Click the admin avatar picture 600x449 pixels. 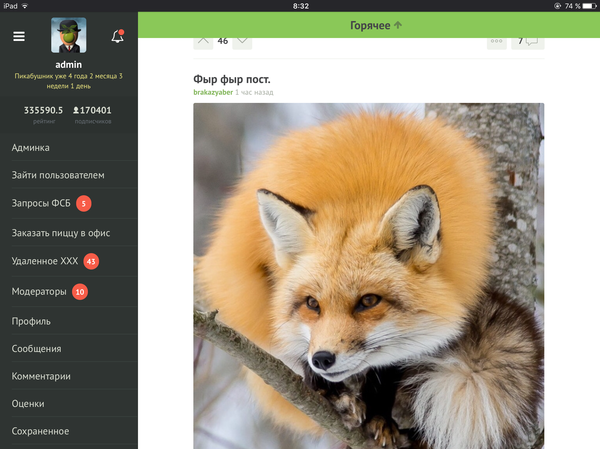click(68, 36)
